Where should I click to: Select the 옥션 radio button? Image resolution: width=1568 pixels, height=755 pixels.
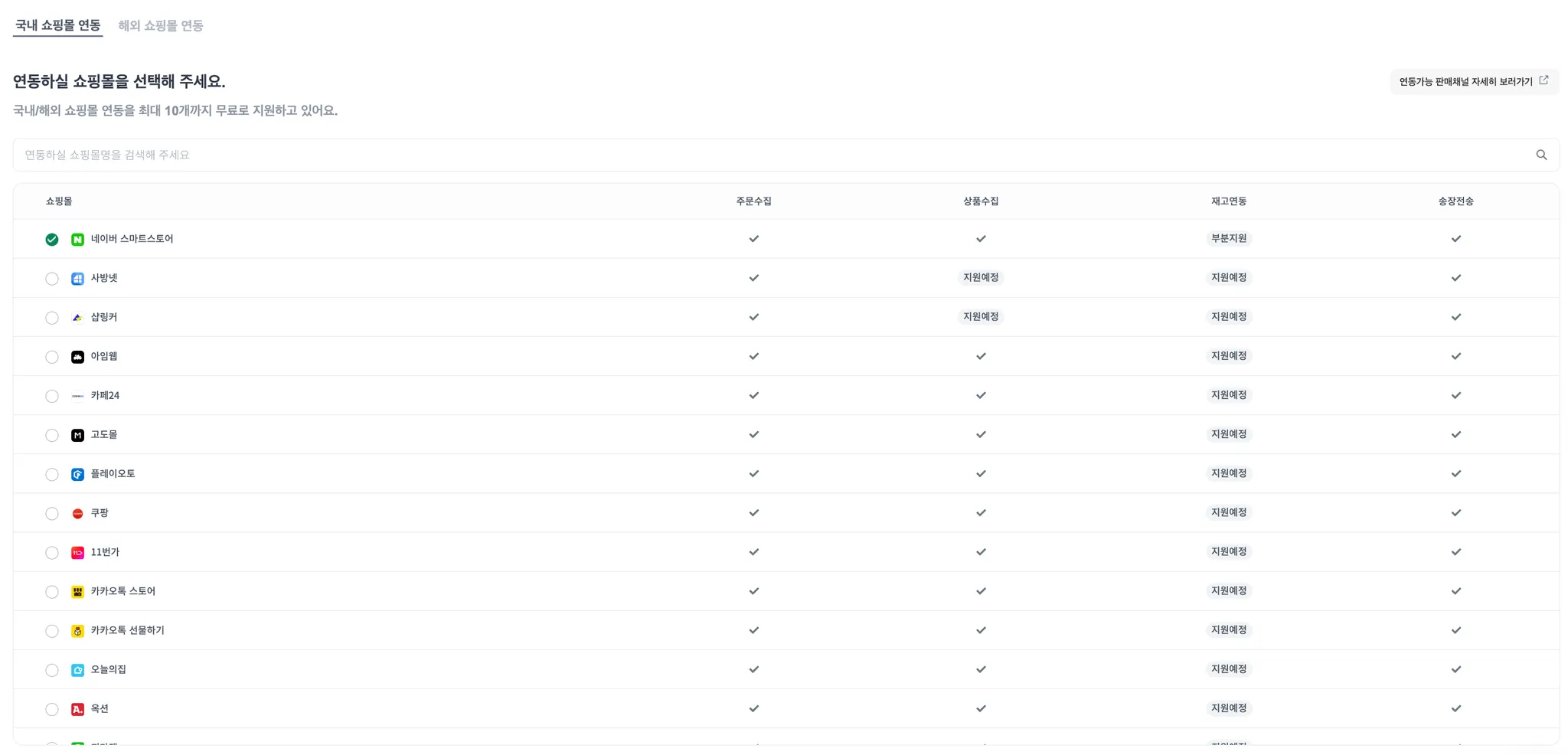(52, 709)
